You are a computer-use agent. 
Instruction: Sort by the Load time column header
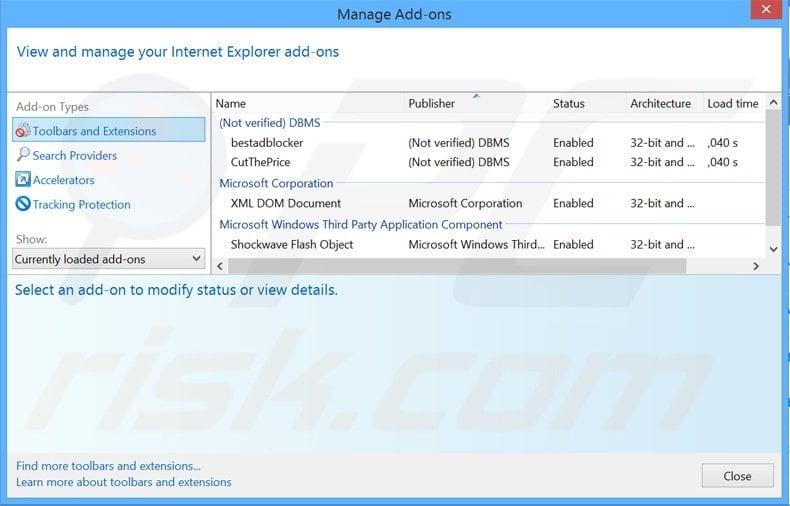pos(733,104)
